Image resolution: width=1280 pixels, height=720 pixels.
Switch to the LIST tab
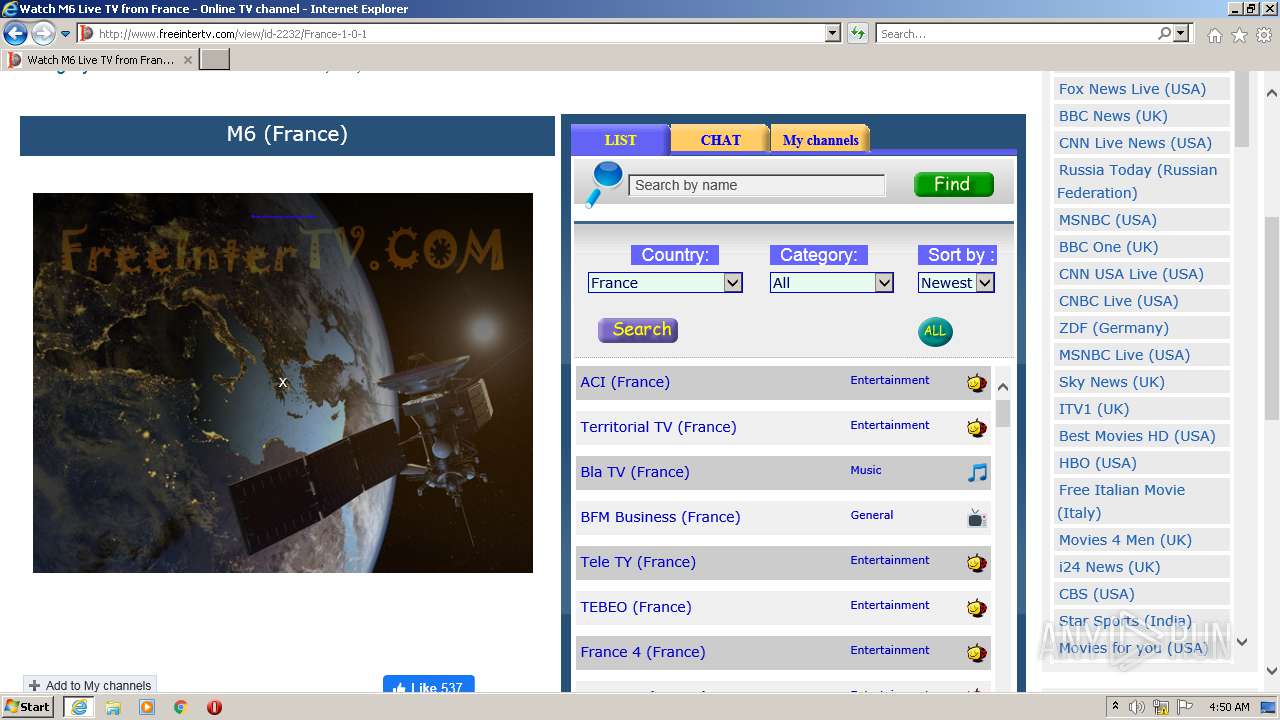point(620,140)
